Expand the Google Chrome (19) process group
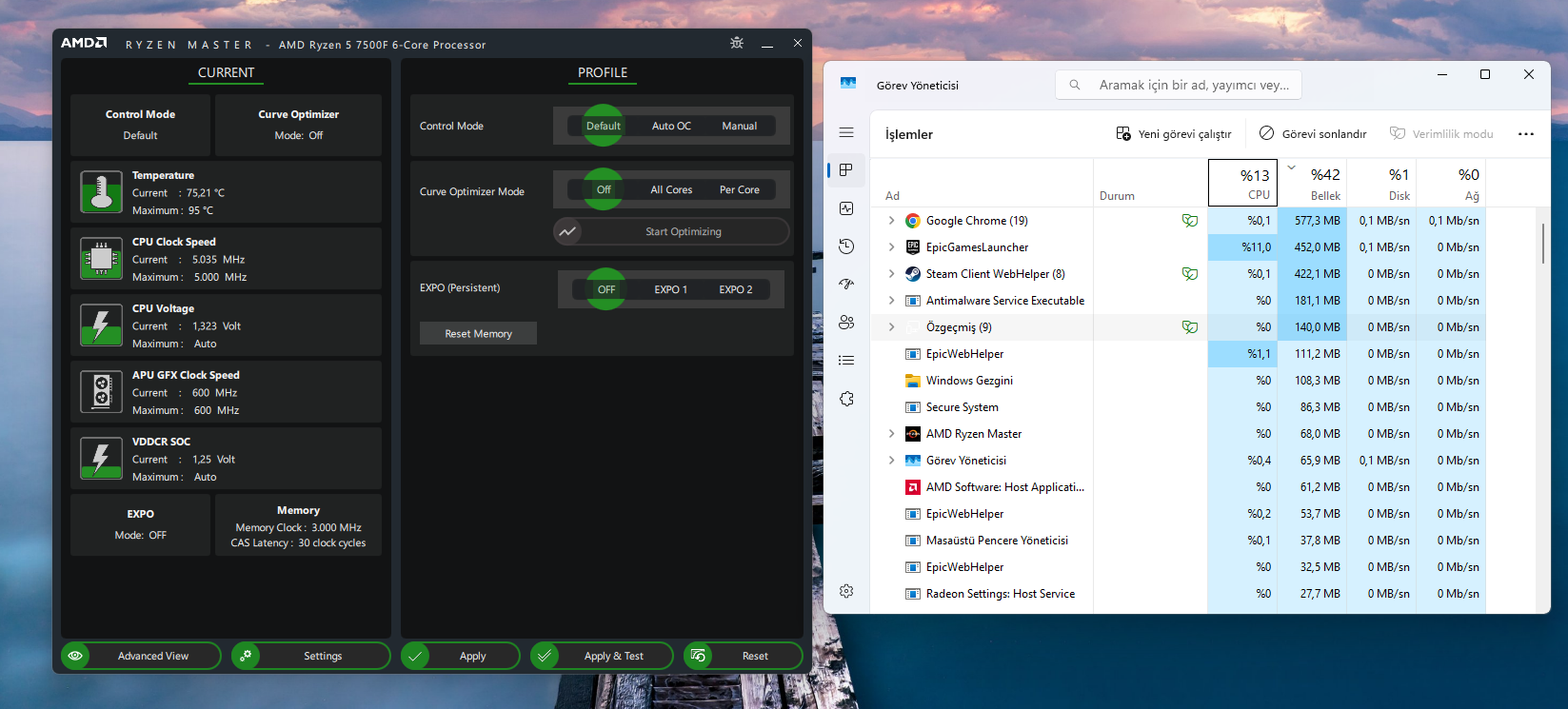 tap(891, 221)
